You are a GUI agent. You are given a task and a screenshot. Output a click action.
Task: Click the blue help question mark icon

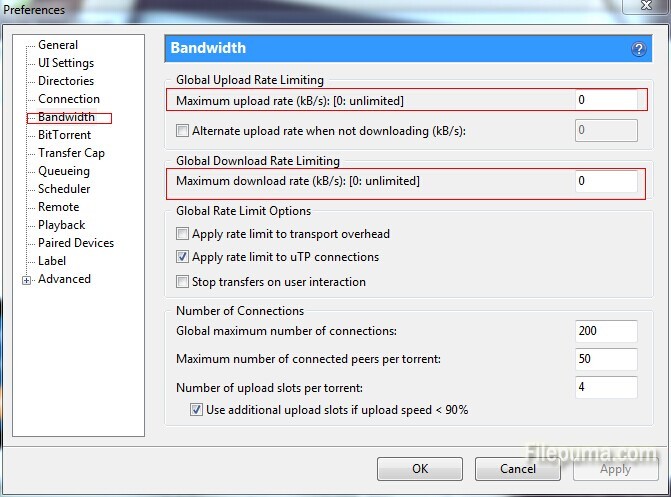[638, 49]
